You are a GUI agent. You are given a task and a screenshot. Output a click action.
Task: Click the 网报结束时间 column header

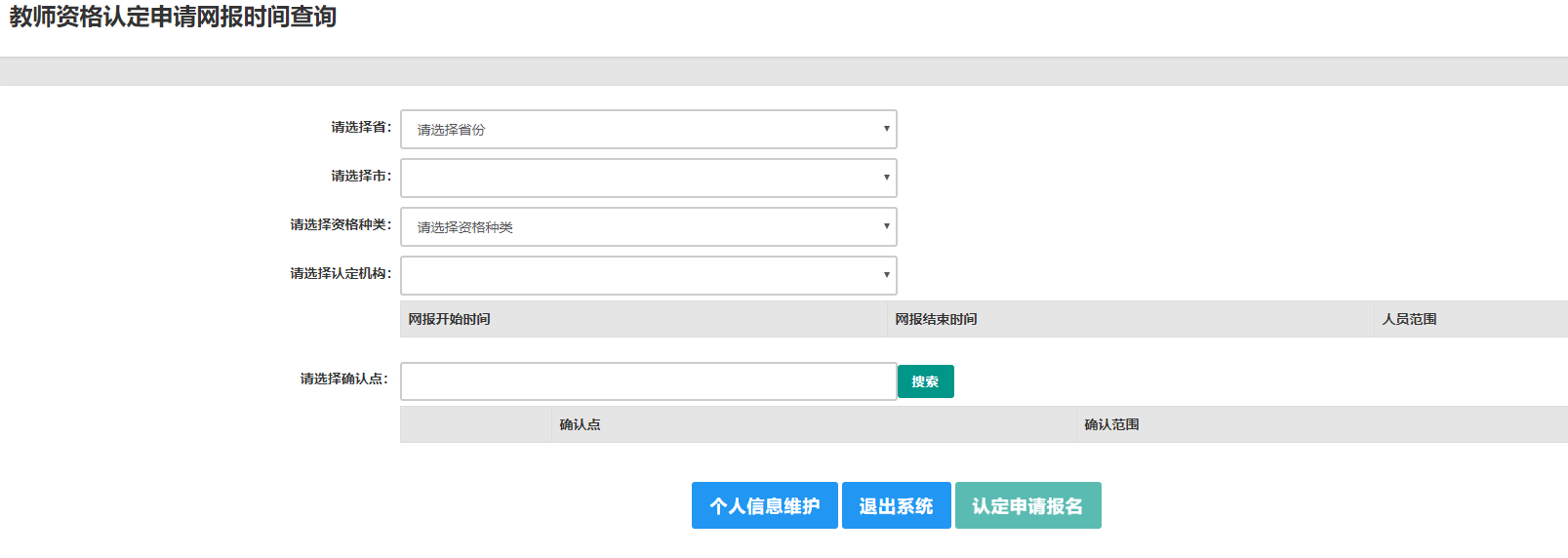pos(936,319)
